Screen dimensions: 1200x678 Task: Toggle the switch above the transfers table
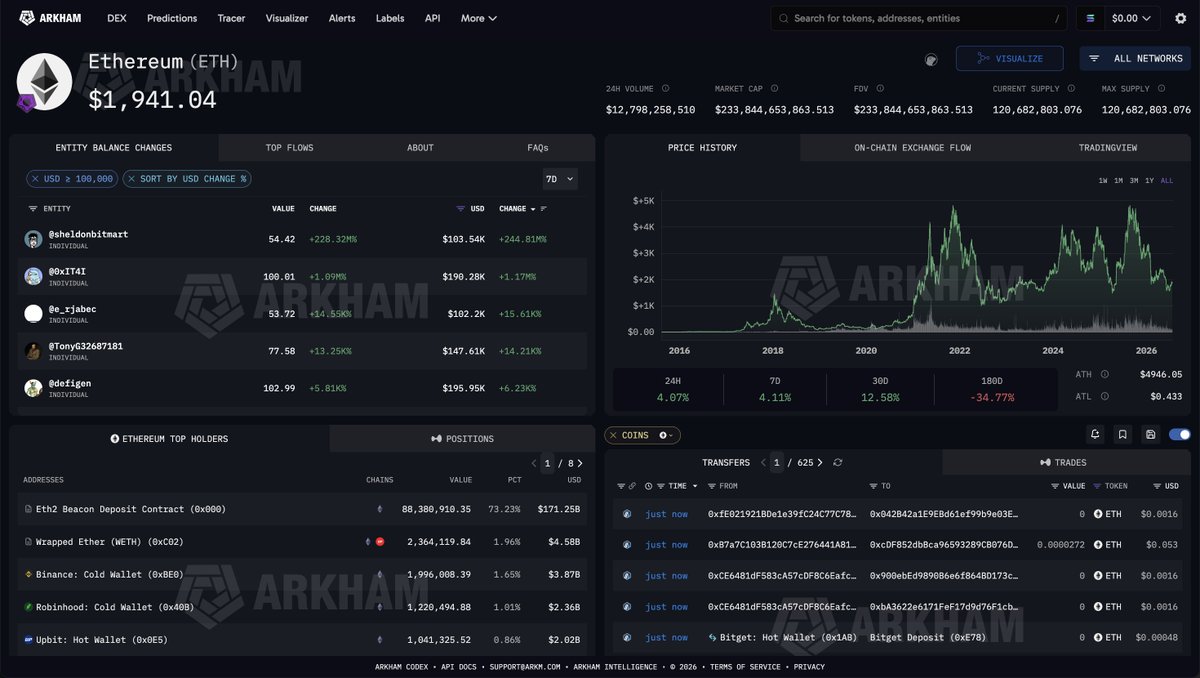[x=1179, y=435]
